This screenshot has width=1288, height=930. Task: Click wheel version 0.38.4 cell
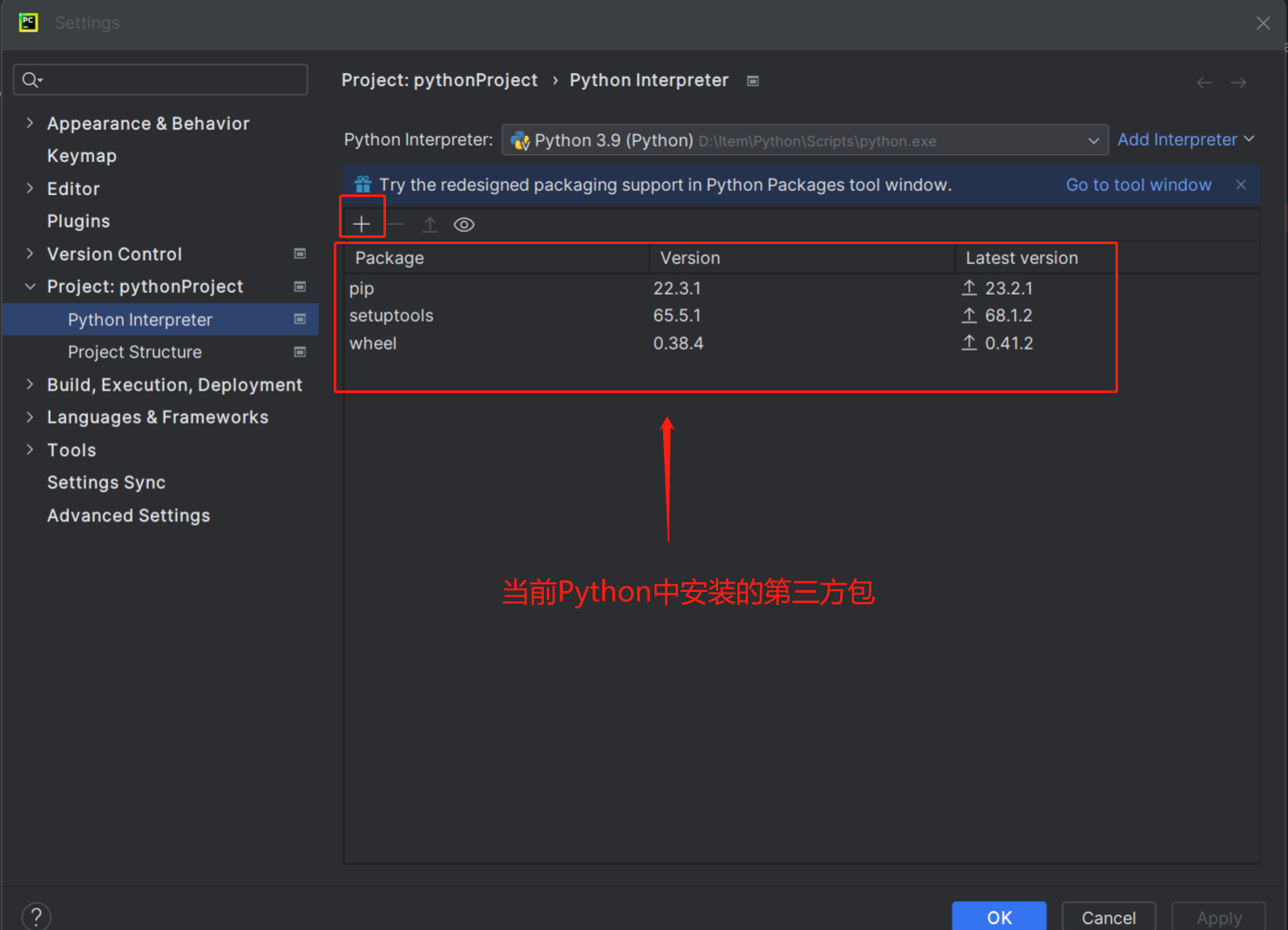(x=678, y=343)
